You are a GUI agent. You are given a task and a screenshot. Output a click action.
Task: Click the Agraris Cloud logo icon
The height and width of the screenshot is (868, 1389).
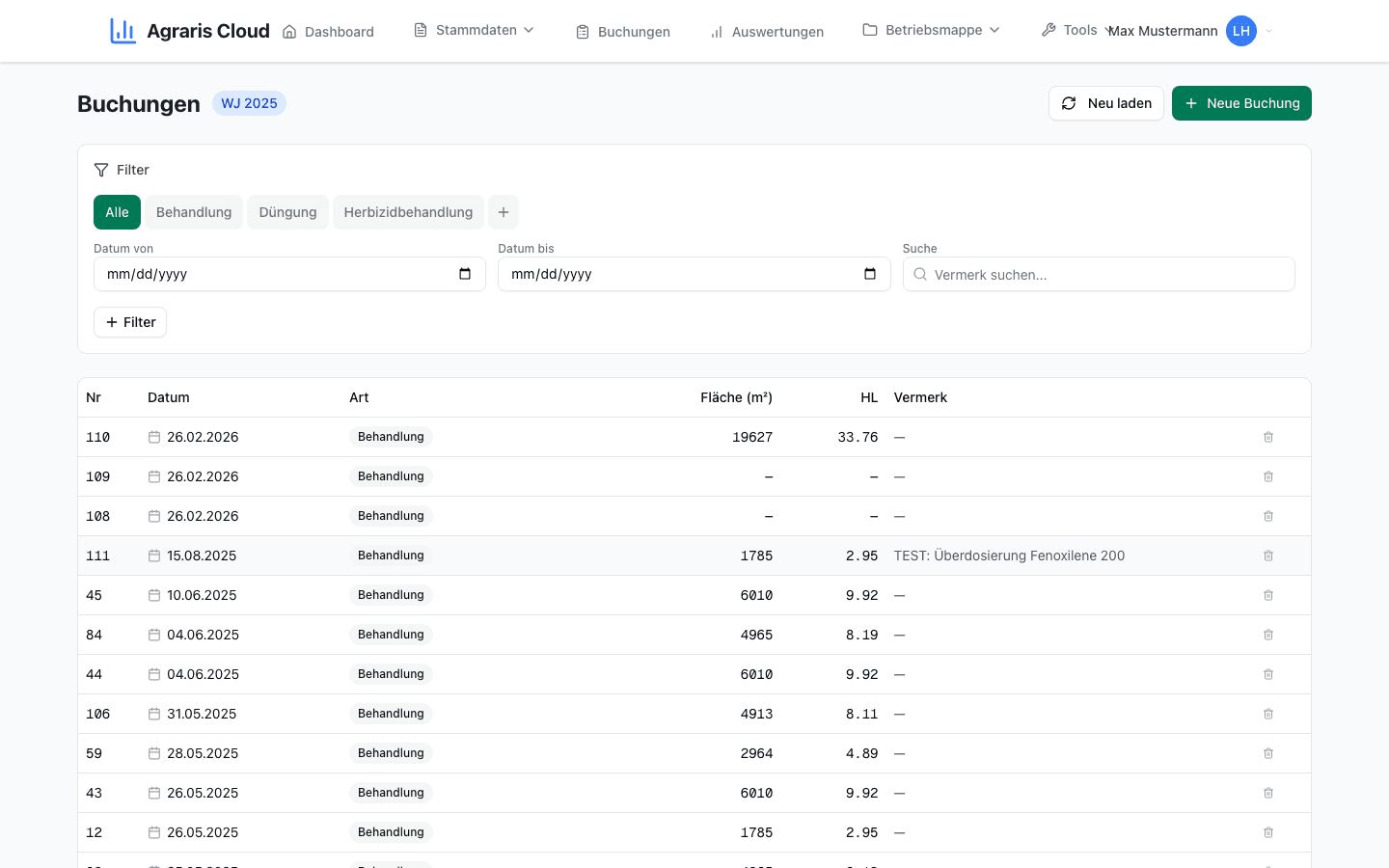point(123,31)
